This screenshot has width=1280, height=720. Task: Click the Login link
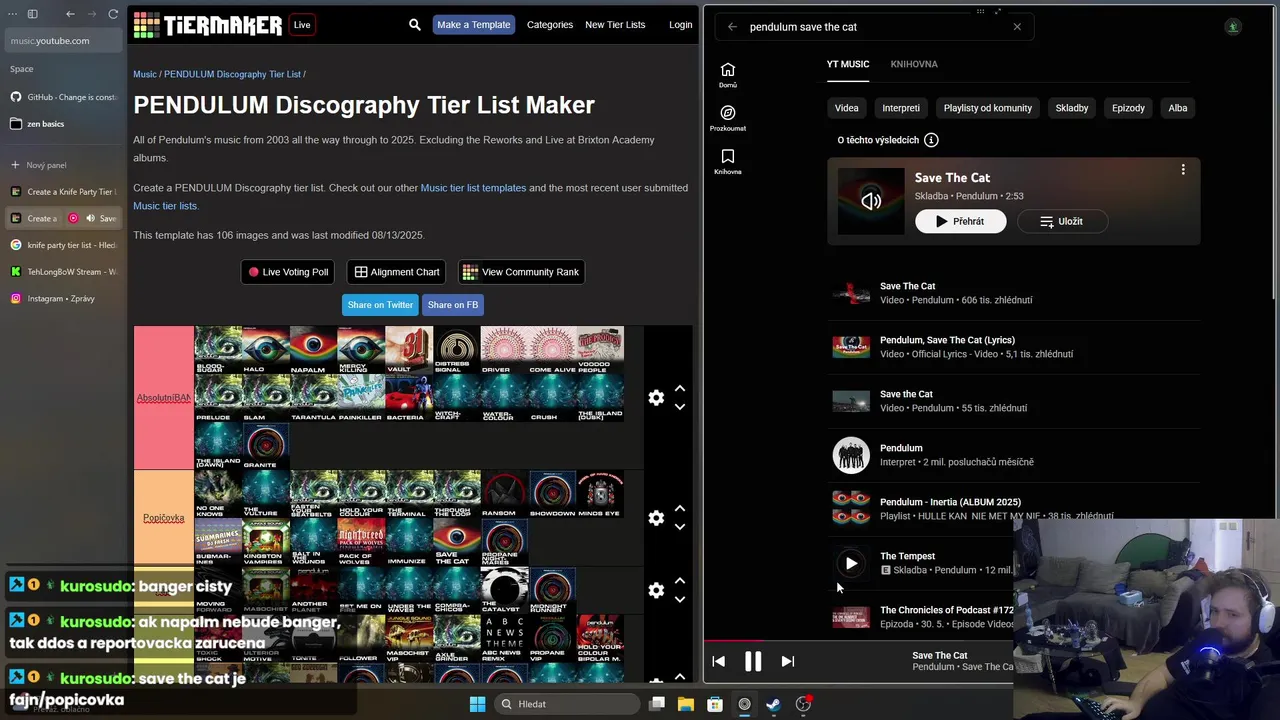point(681,25)
